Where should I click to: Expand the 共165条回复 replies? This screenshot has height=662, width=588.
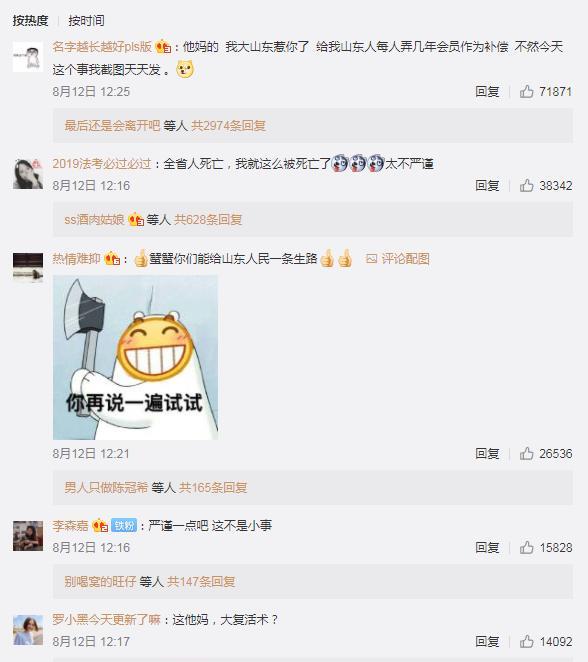[x=213, y=488]
